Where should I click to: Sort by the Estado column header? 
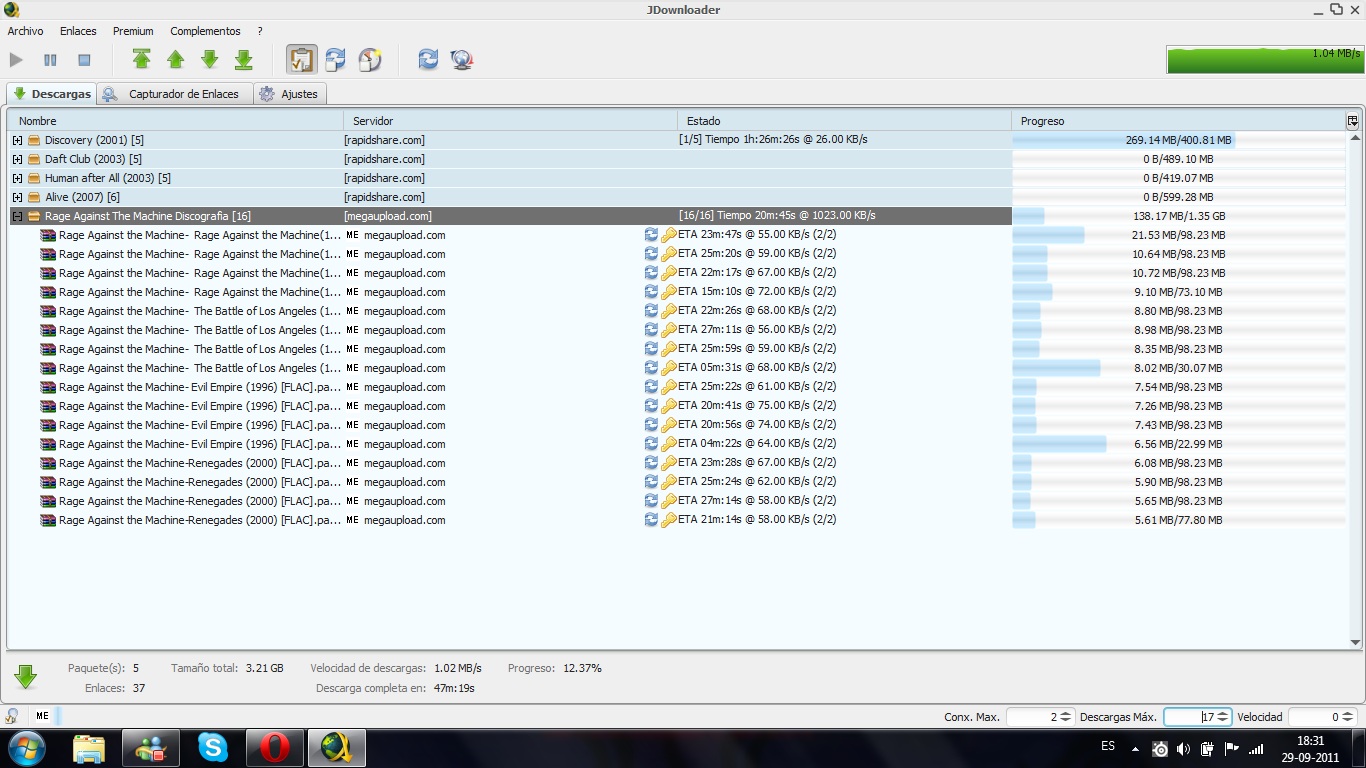coord(844,121)
